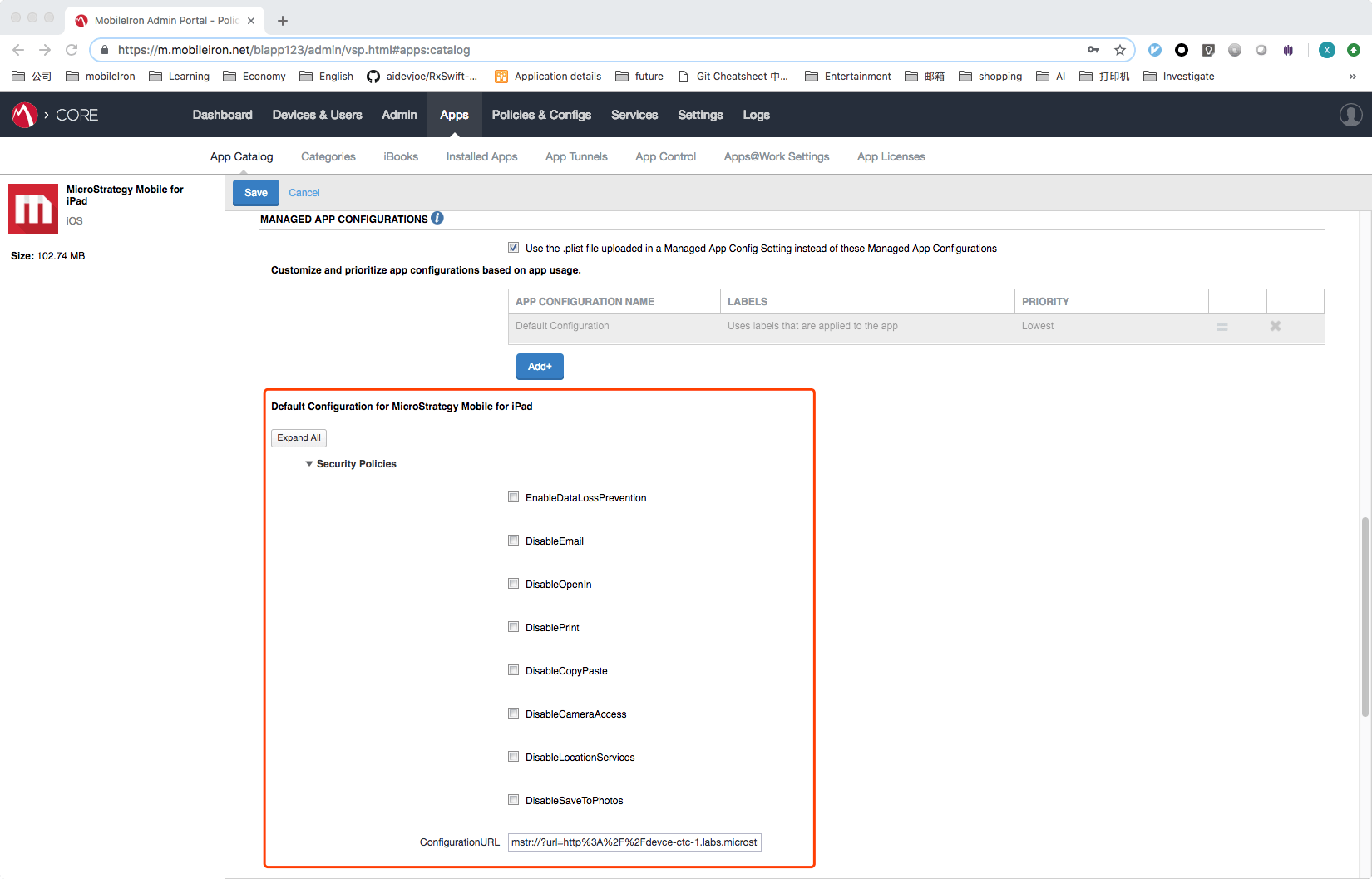Open the mobileIron bookmarks folder
The image size is (1372, 879).
tap(101, 77)
